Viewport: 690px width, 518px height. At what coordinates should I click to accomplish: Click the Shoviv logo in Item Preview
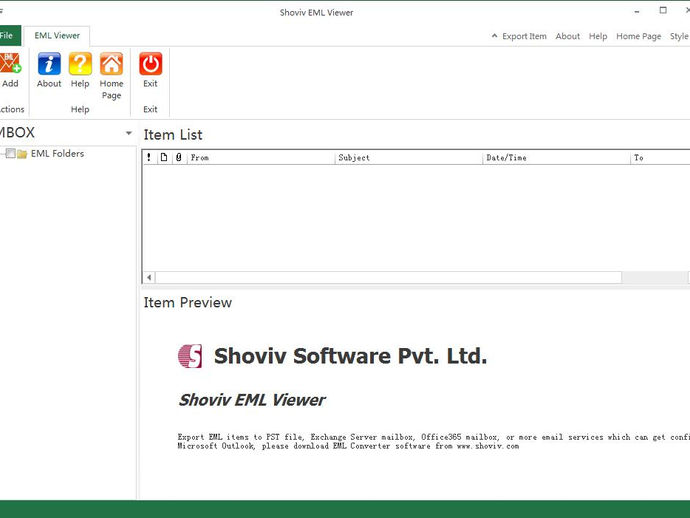[190, 356]
